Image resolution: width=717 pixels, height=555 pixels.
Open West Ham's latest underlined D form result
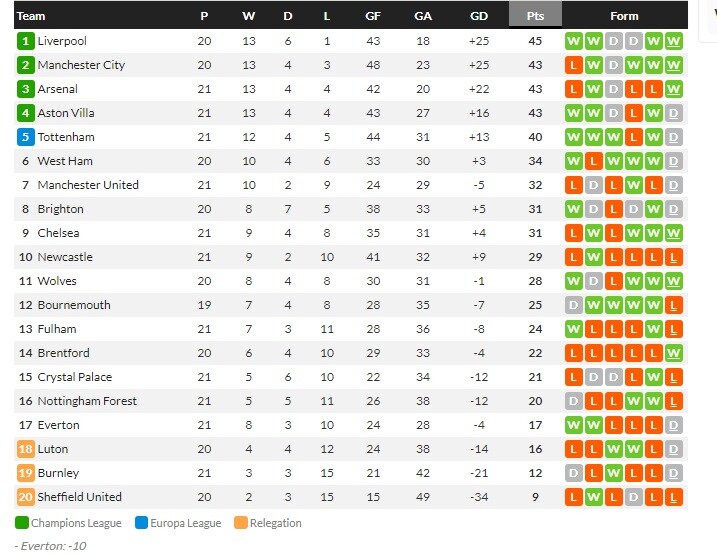tap(674, 161)
